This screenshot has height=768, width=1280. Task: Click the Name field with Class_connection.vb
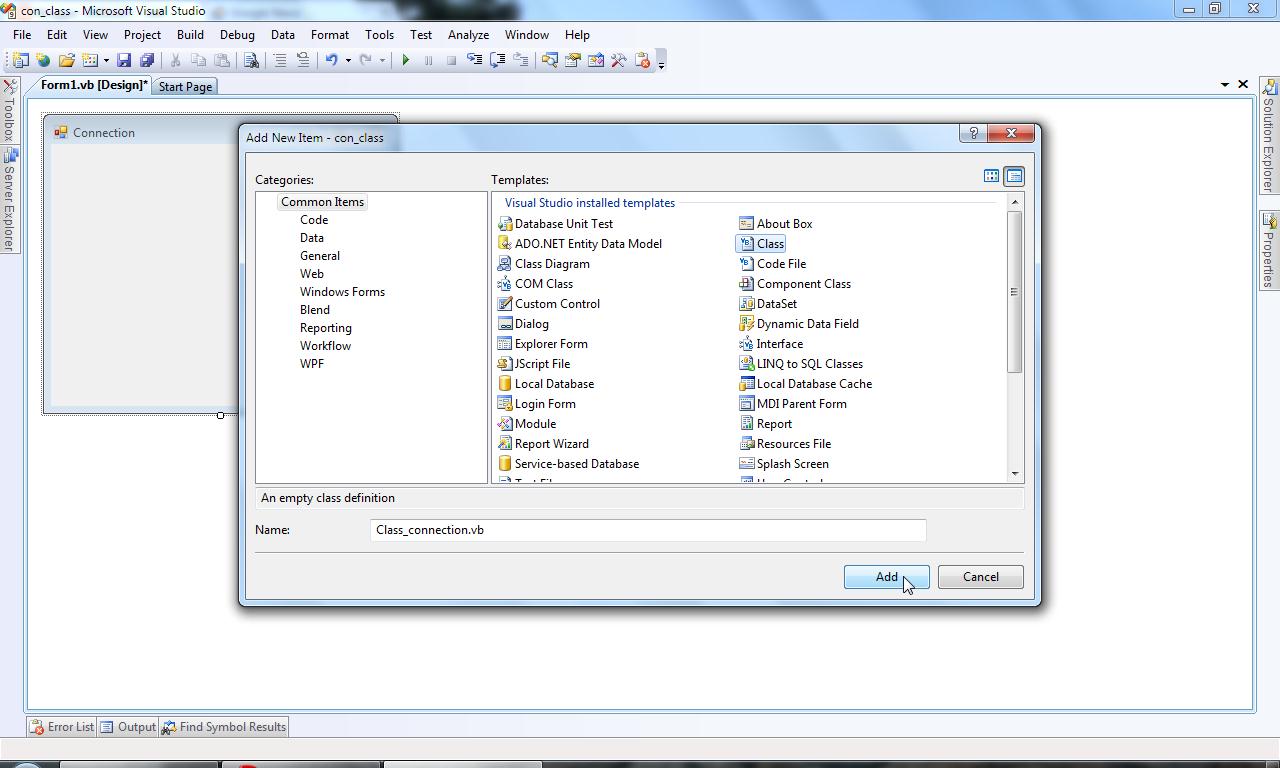click(648, 530)
